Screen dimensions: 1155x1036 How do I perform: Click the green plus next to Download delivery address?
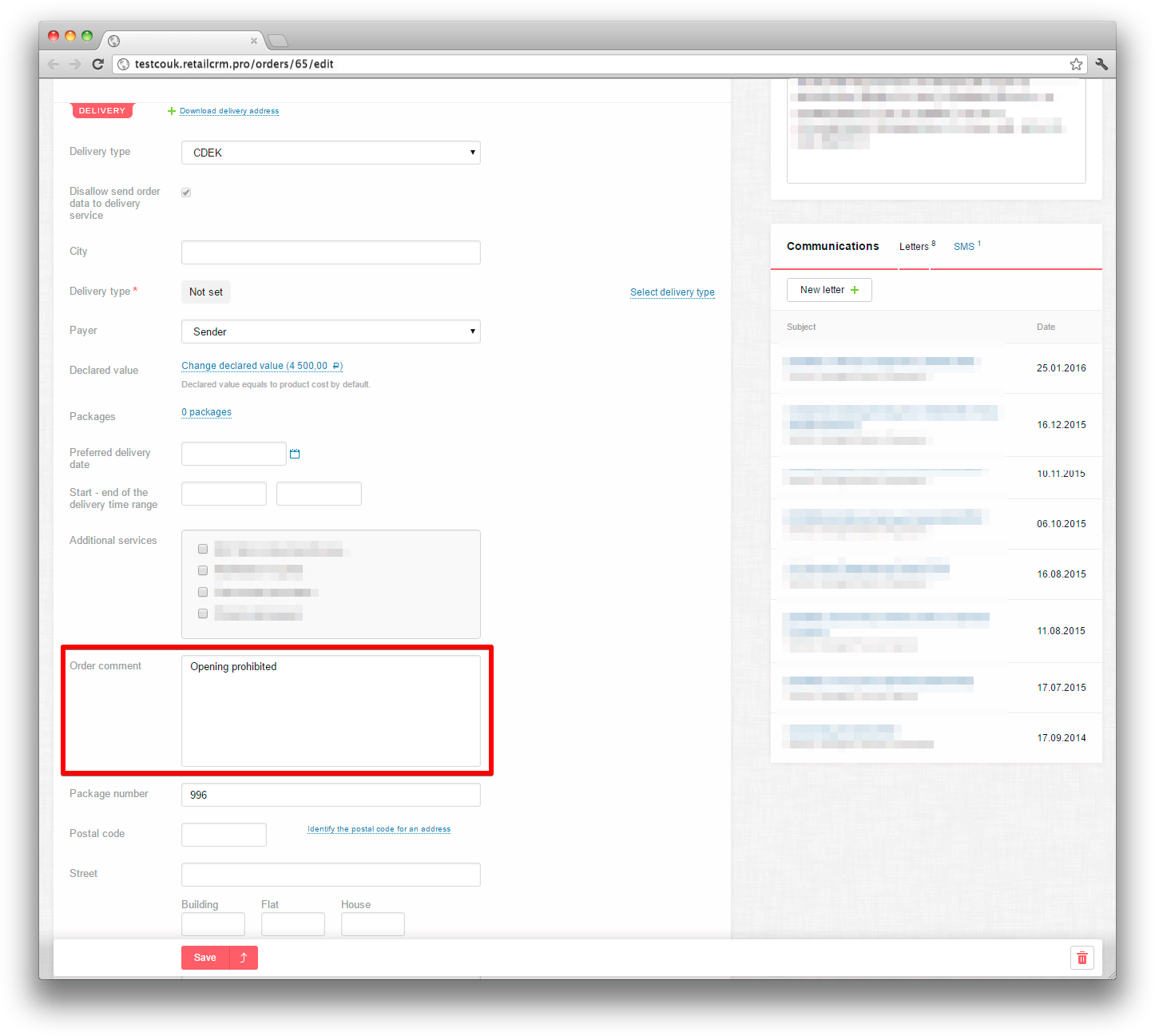pos(171,111)
